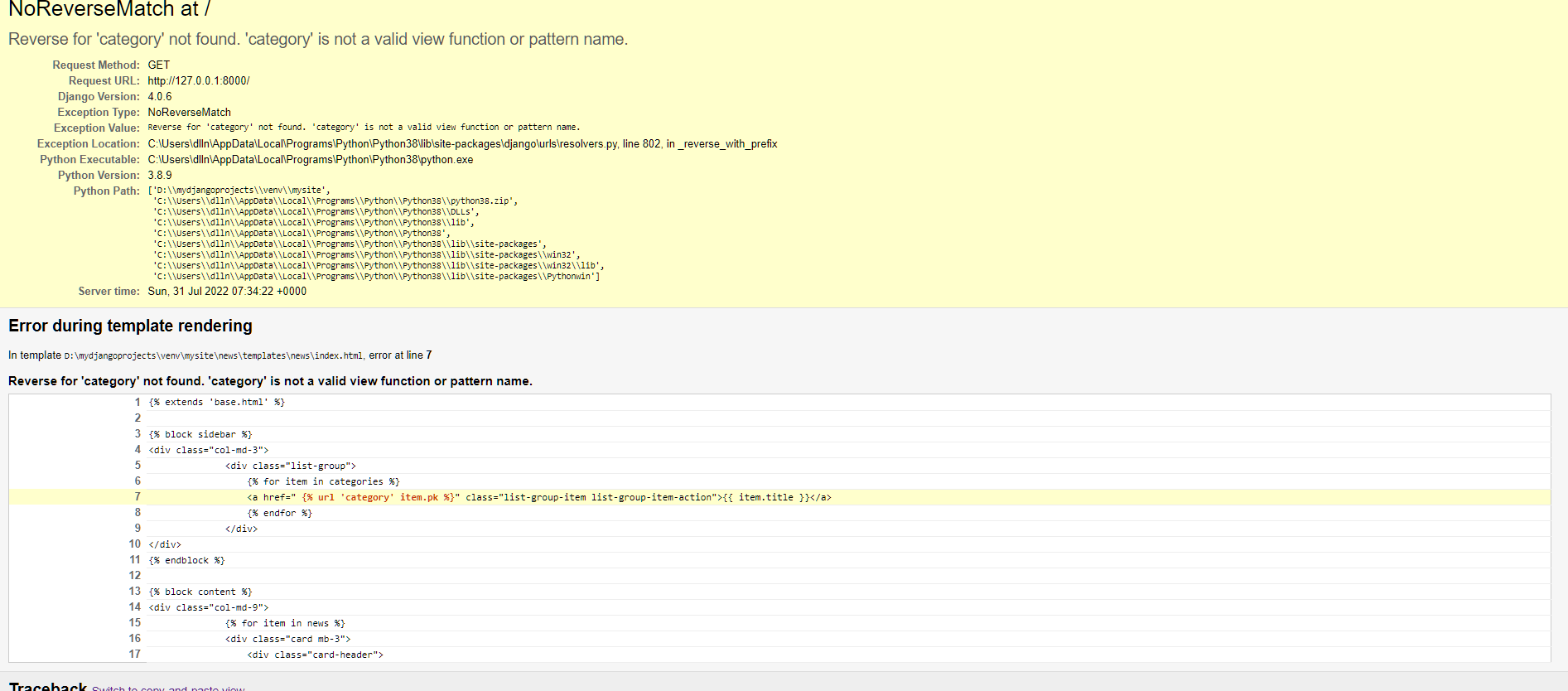Select the site-packages\\Pythonwin path entry
Image resolution: width=1568 pixels, height=691 pixels.
coord(377,276)
